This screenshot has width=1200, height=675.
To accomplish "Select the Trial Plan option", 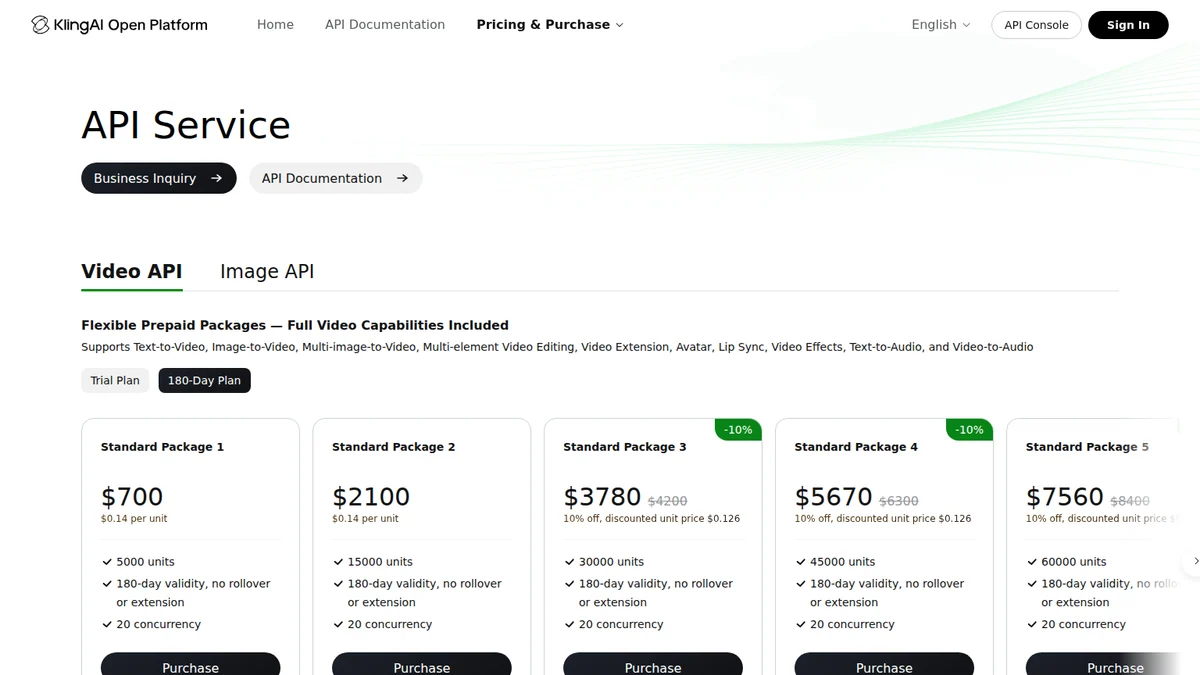I will point(115,380).
